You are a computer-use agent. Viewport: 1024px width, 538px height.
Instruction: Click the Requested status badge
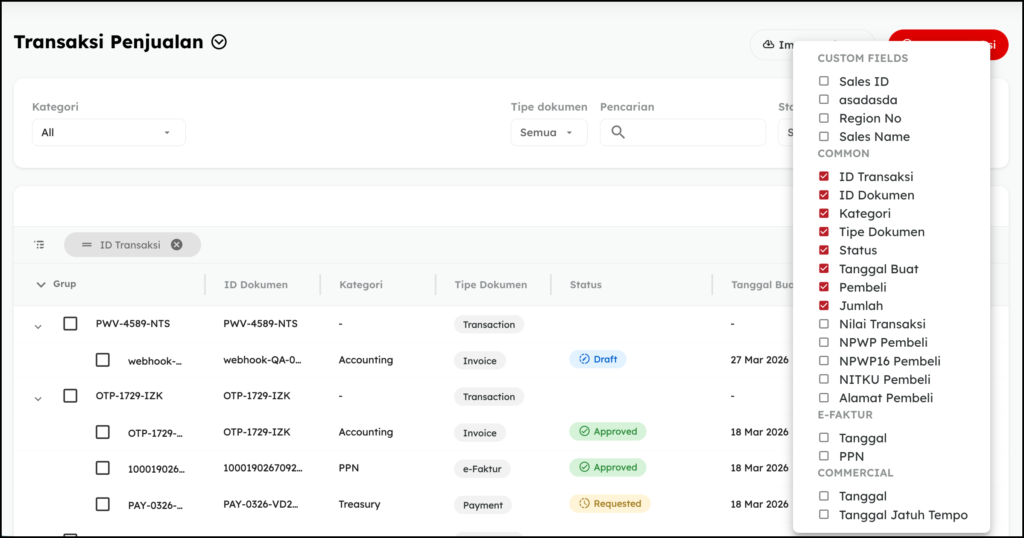point(610,504)
